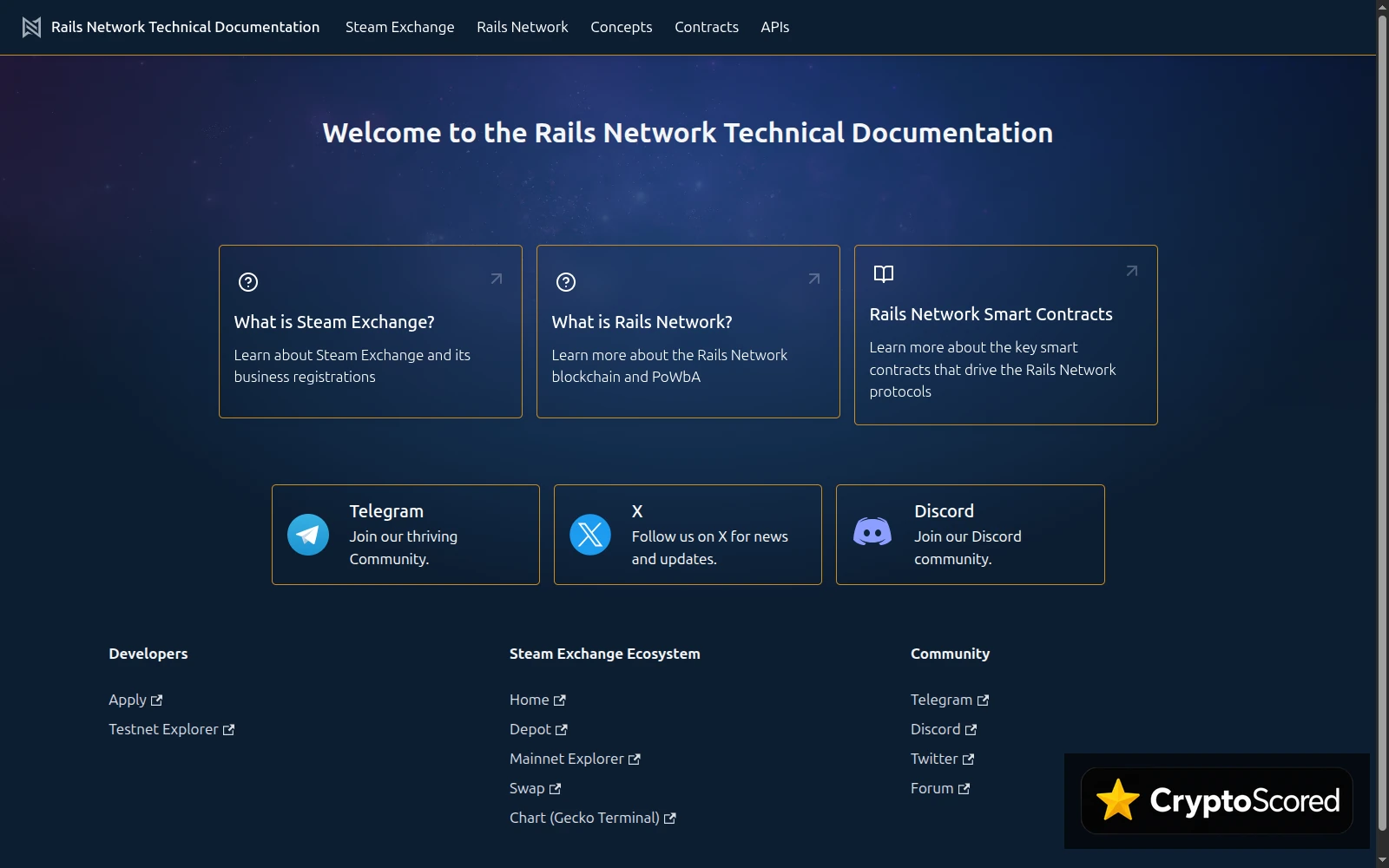Select the Contracts nav item
The height and width of the screenshot is (868, 1389).
pos(707,27)
